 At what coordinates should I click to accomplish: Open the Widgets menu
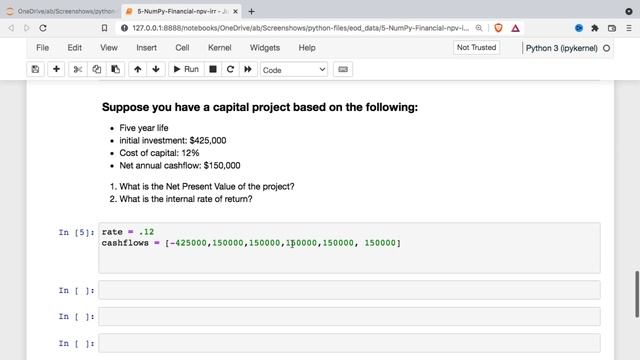265,48
